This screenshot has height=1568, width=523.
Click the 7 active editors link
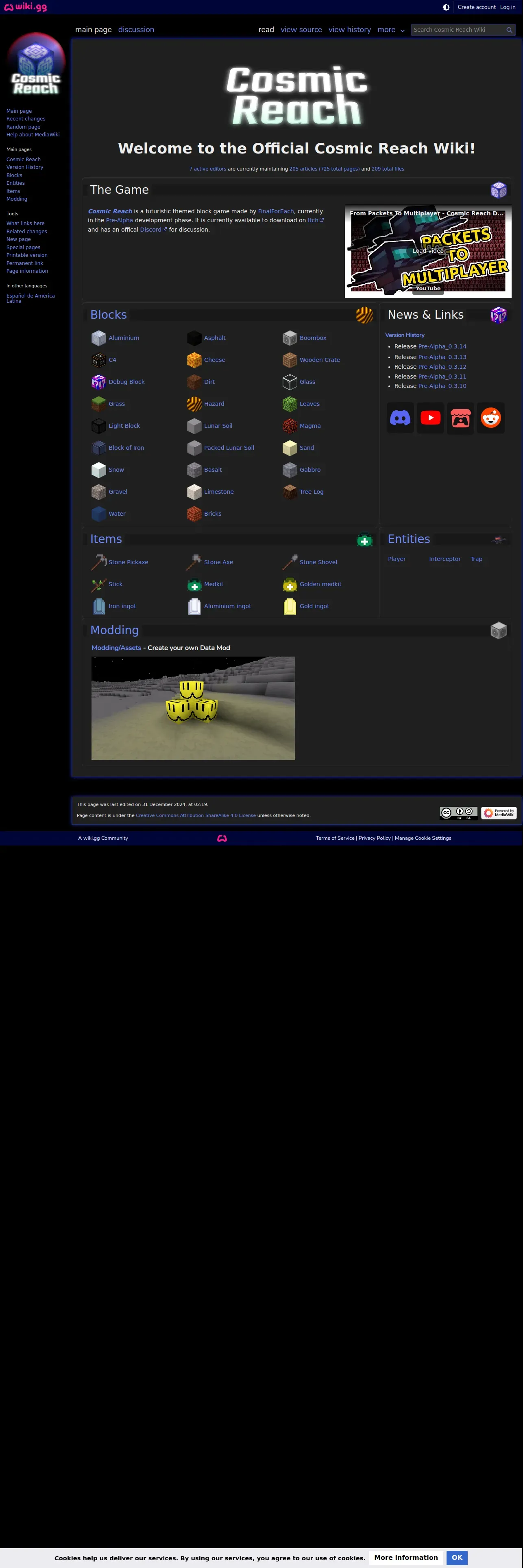click(207, 169)
